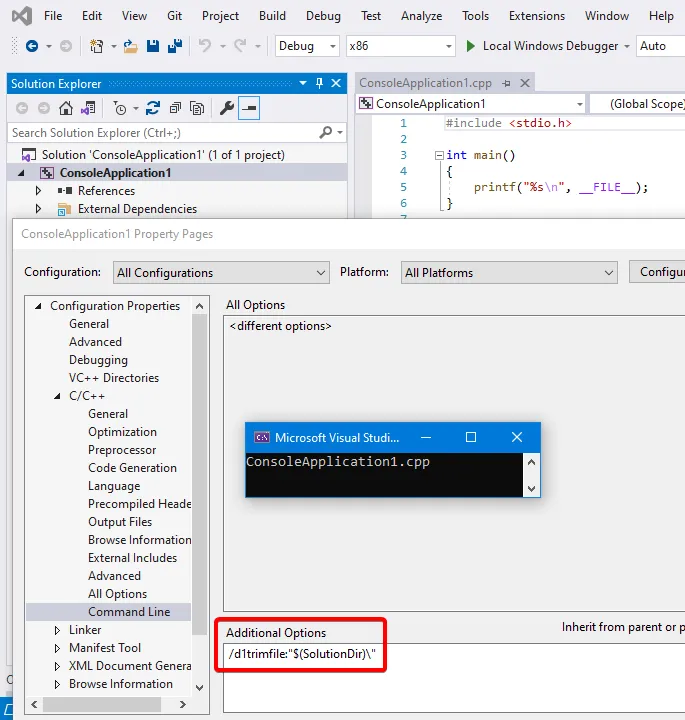Click Collapse All icon in Solution Explorer
Screen dimensions: 685x720
pyautogui.click(x=175, y=108)
